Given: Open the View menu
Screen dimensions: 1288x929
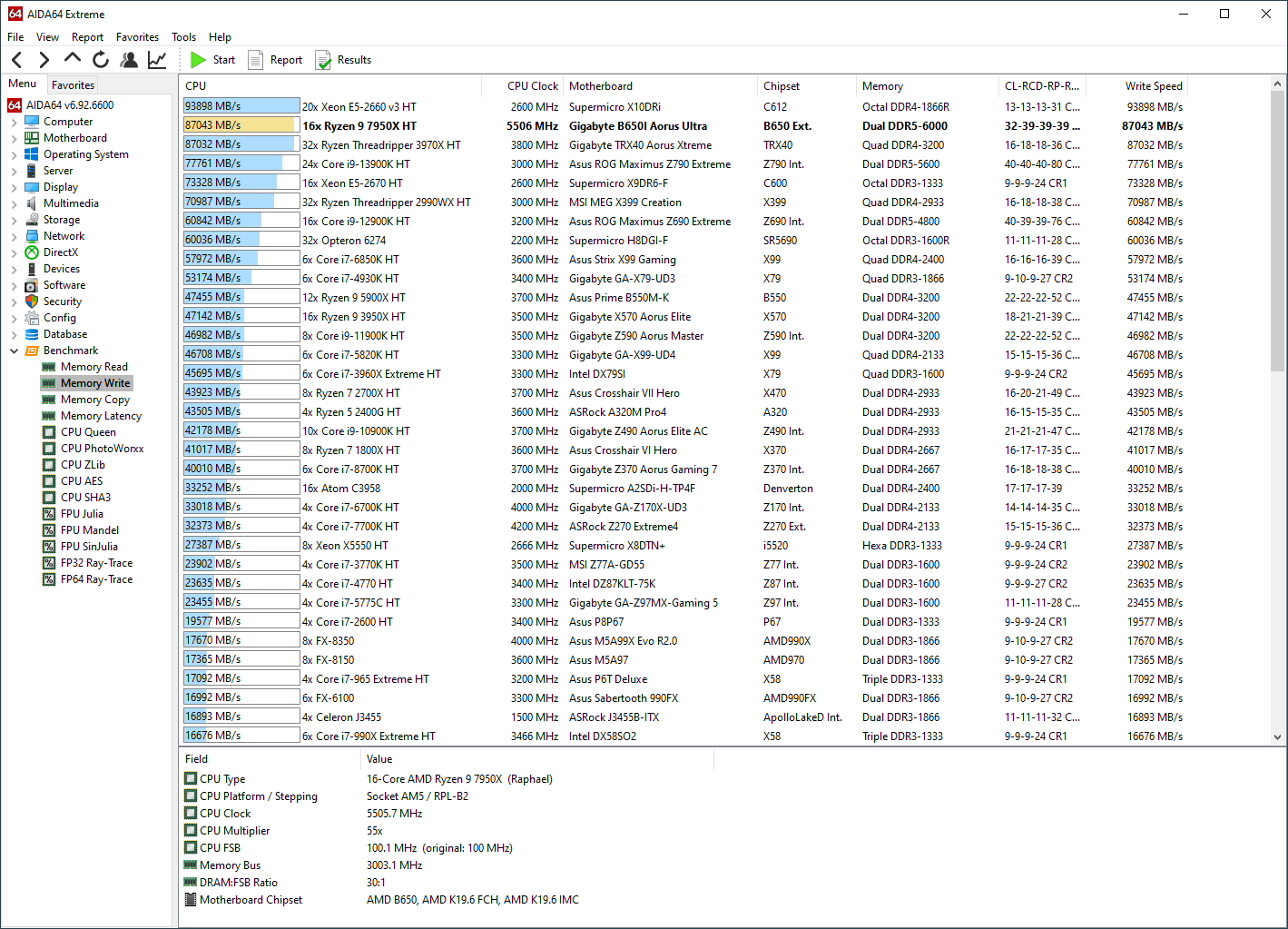Looking at the screenshot, I should click(47, 37).
